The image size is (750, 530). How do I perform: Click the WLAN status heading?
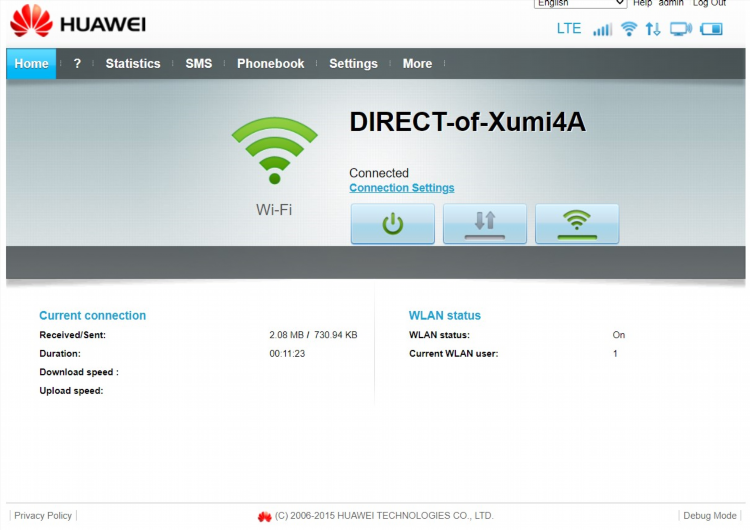pyautogui.click(x=445, y=316)
